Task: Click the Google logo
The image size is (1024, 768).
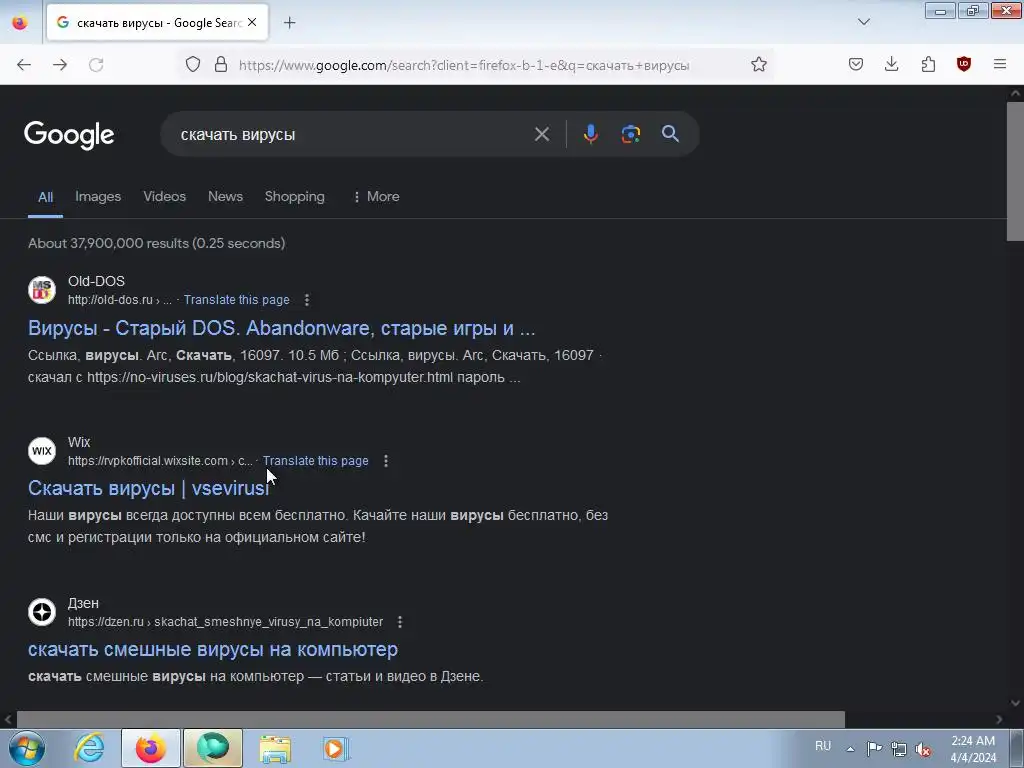Action: tap(69, 135)
